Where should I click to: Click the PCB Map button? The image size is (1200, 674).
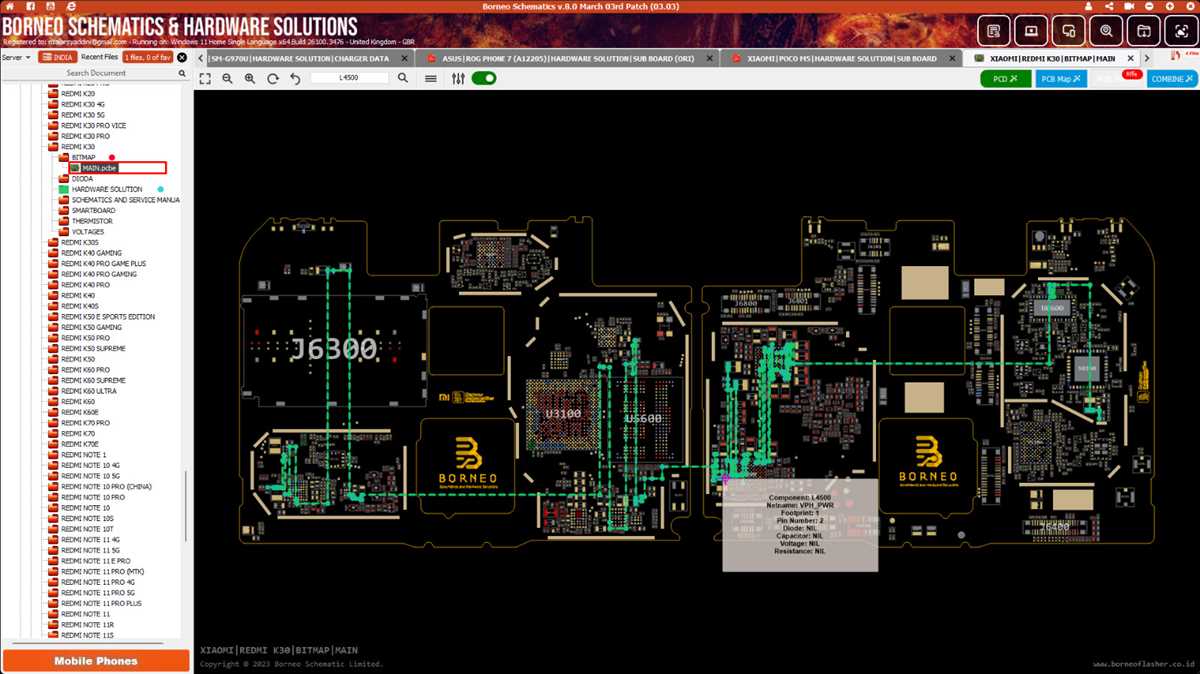point(1061,78)
